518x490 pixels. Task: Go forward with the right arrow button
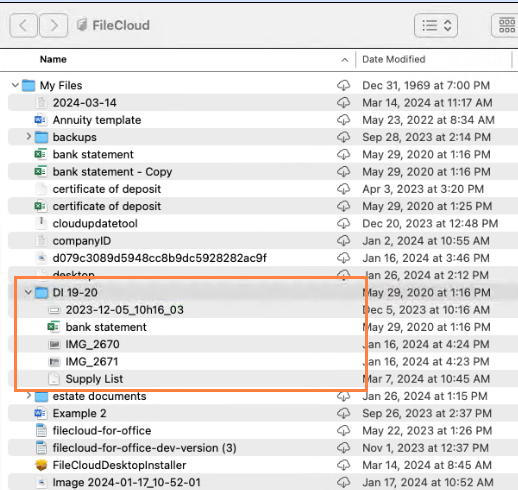point(54,25)
